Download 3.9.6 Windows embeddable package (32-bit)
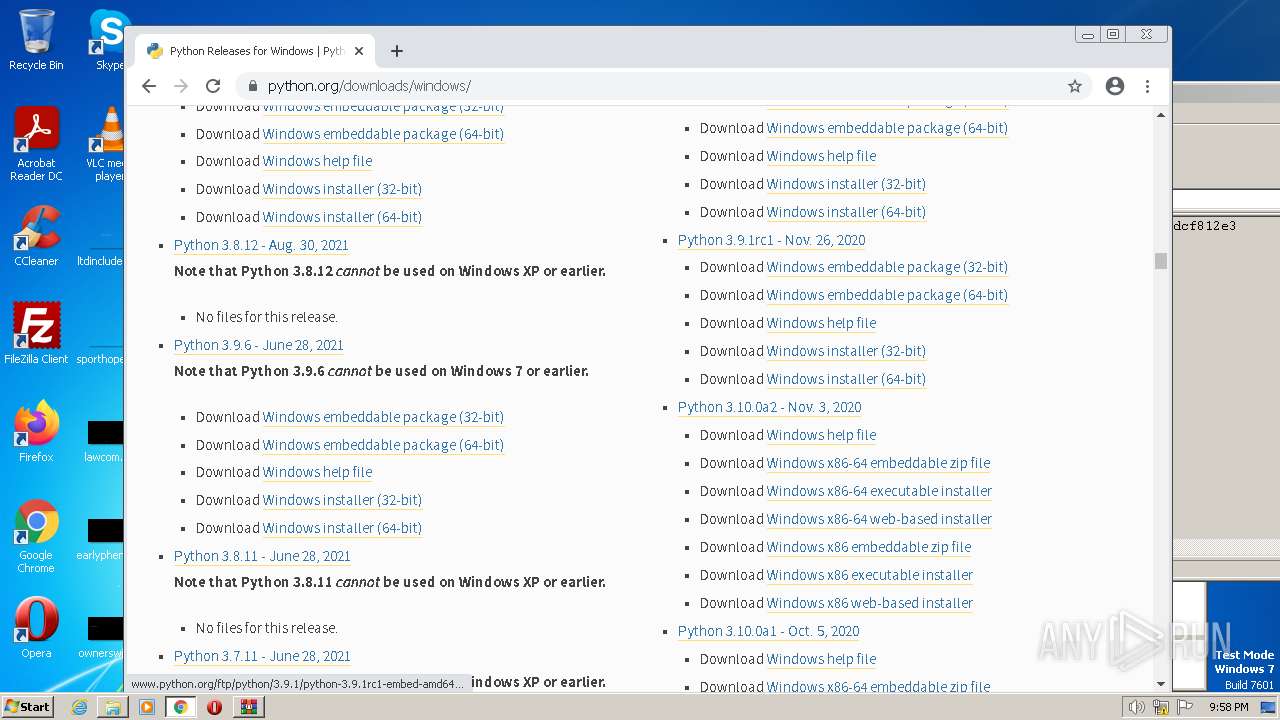 tap(383, 417)
